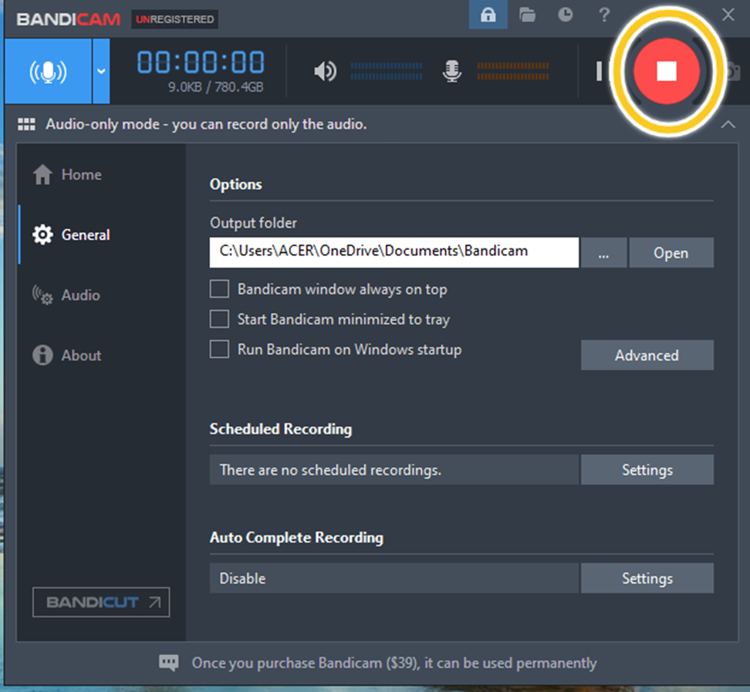
Task: Click the 9.0KB / 780.4GB file size text
Action: 216,87
